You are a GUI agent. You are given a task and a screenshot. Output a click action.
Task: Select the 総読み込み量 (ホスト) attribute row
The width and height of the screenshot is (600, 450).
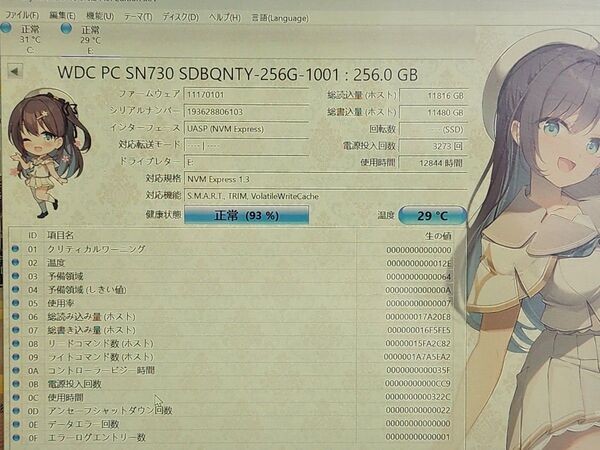pyautogui.click(x=232, y=317)
